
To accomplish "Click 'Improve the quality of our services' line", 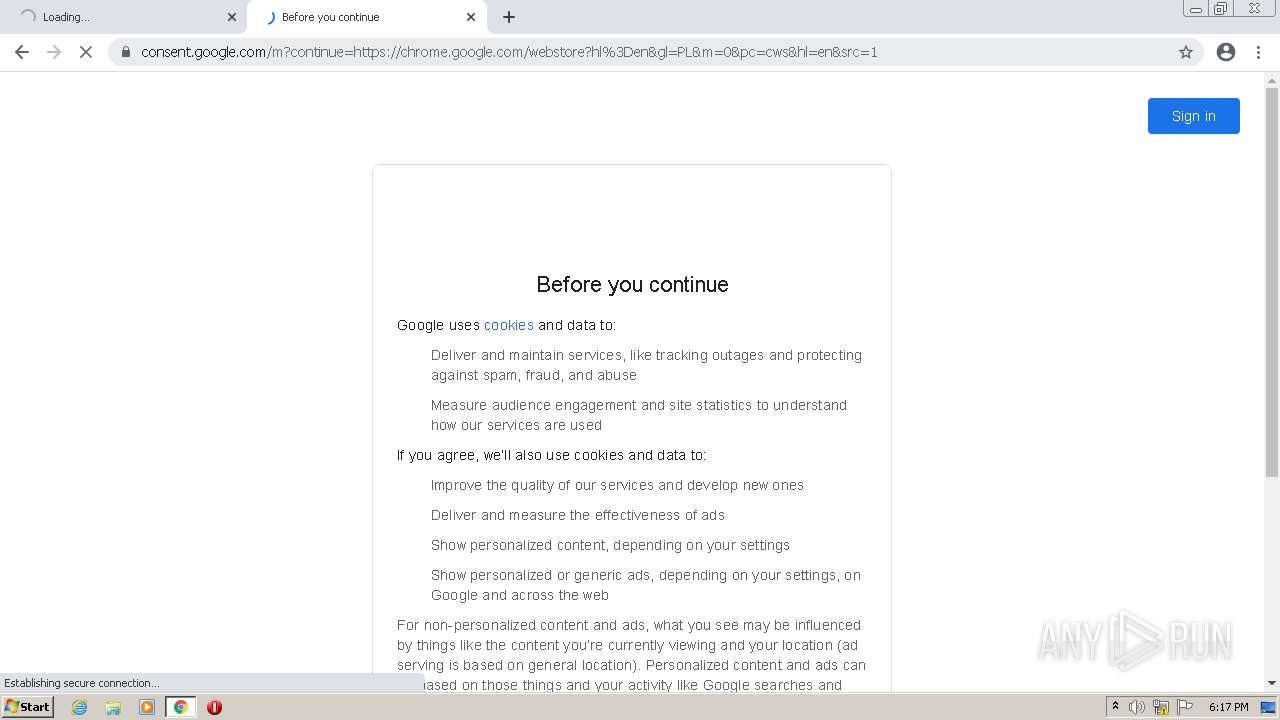I will point(617,485).
